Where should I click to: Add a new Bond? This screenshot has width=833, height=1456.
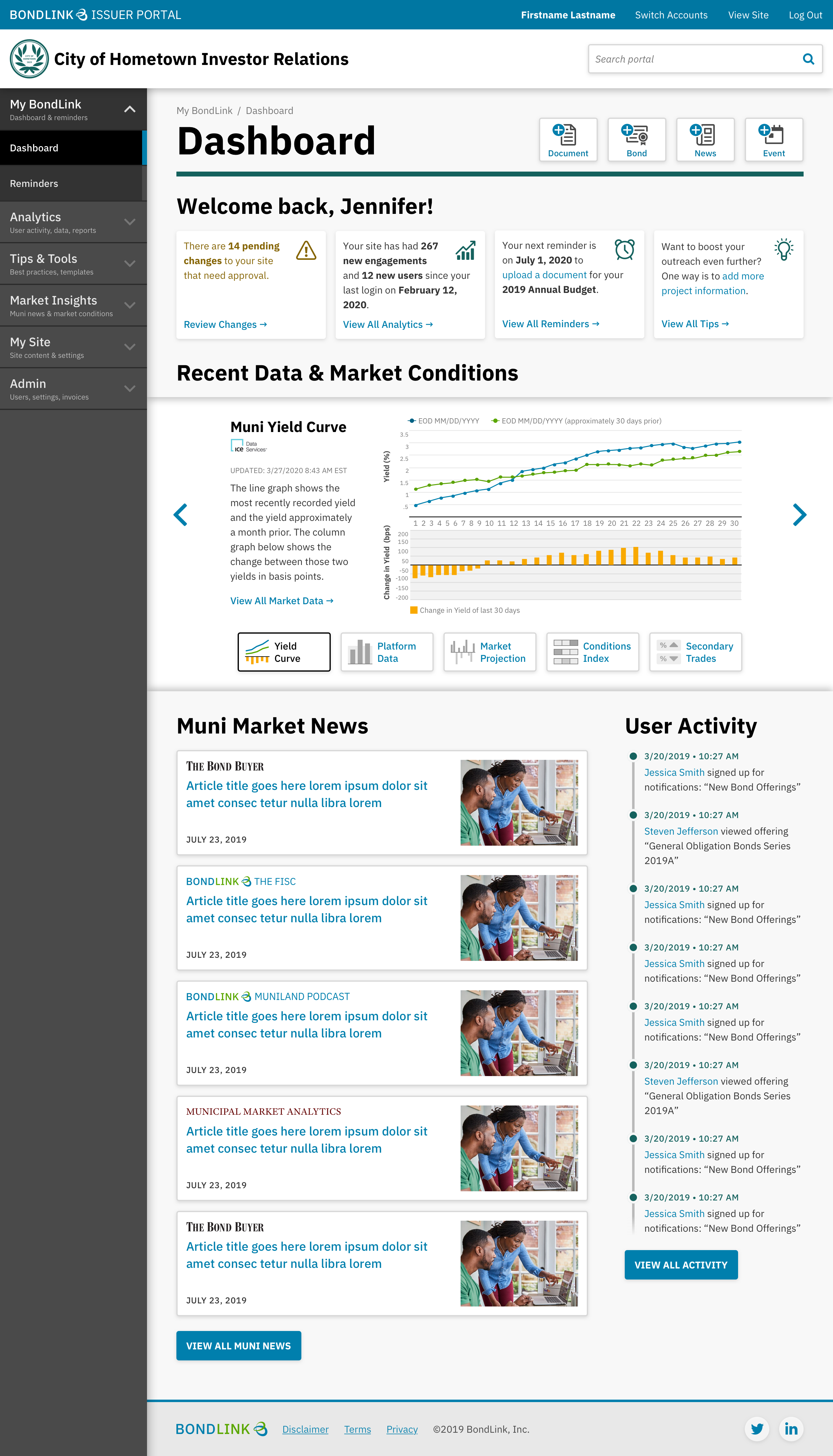pyautogui.click(x=636, y=140)
